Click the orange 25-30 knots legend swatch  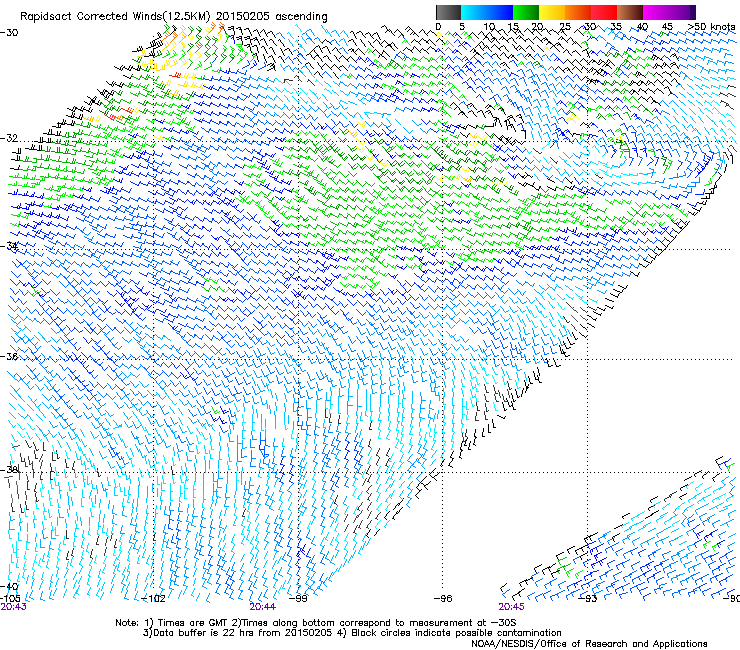578,12
